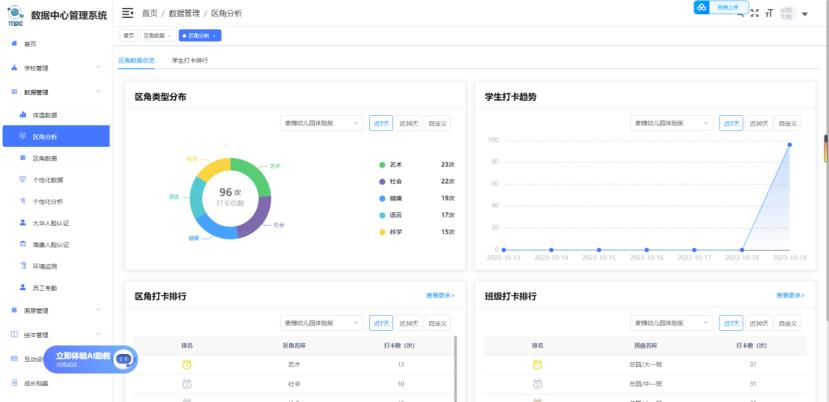Click the fullscreen icon in top bar
The width and height of the screenshot is (829, 402).
click(755, 12)
